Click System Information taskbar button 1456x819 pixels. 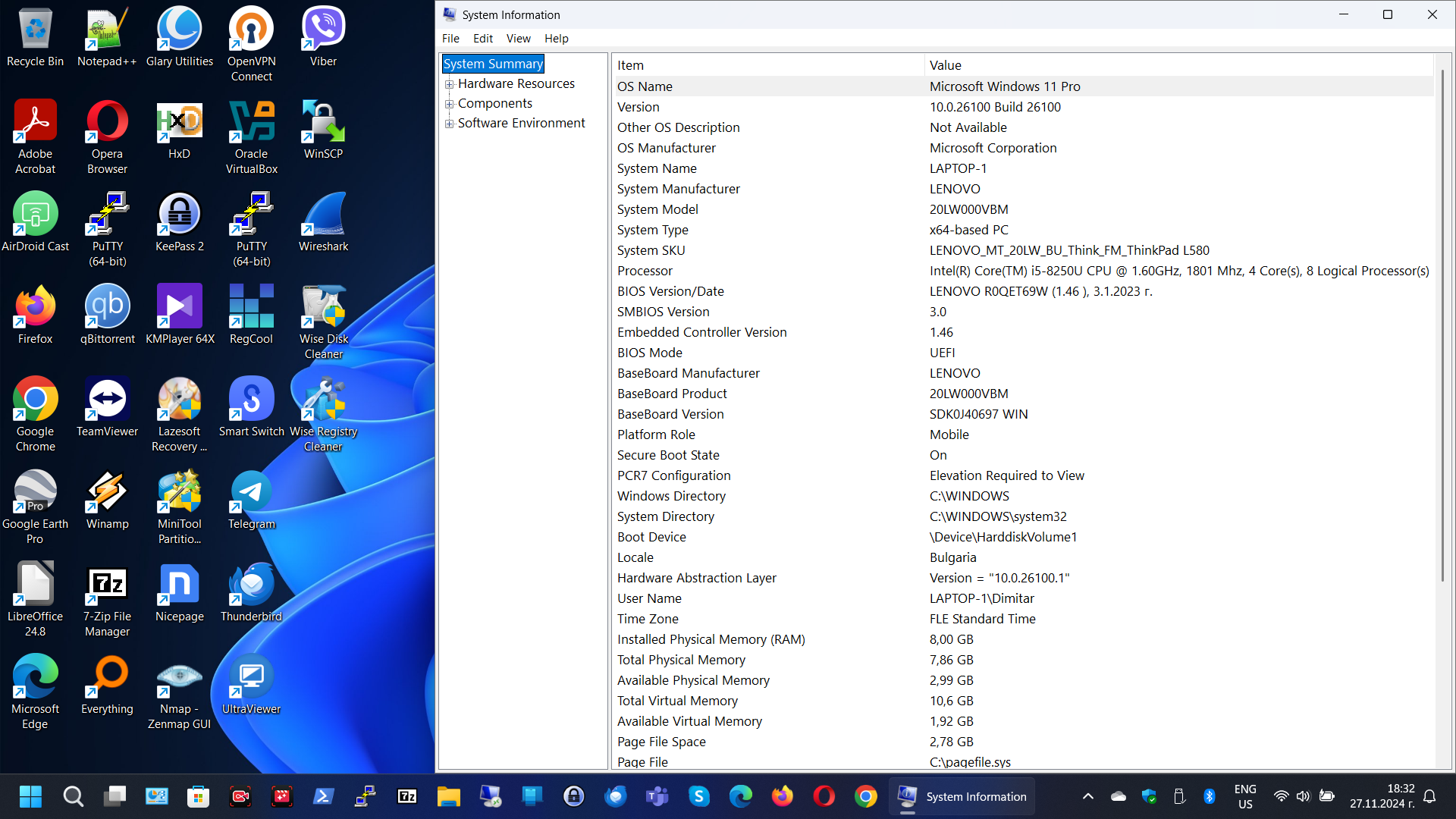pos(962,796)
